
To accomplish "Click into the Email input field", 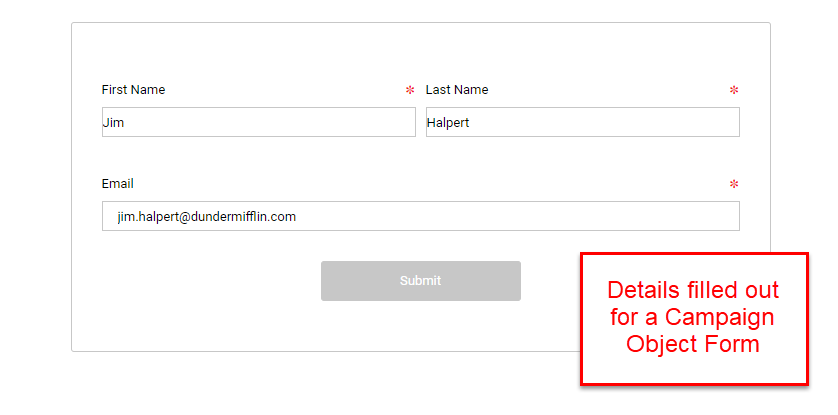I will (x=420, y=216).
